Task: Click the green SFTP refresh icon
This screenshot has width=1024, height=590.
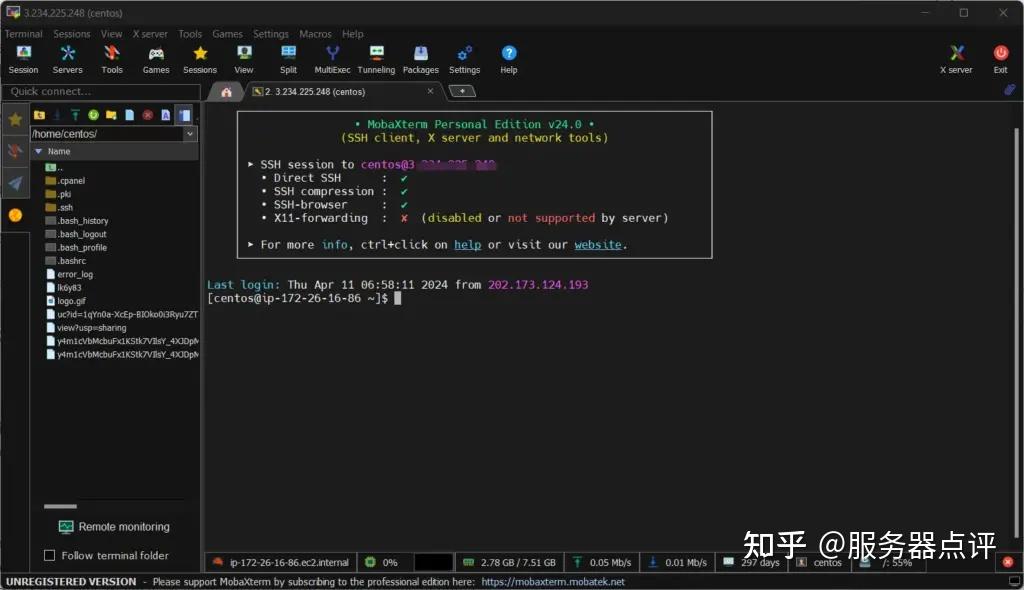Action: [x=93, y=115]
